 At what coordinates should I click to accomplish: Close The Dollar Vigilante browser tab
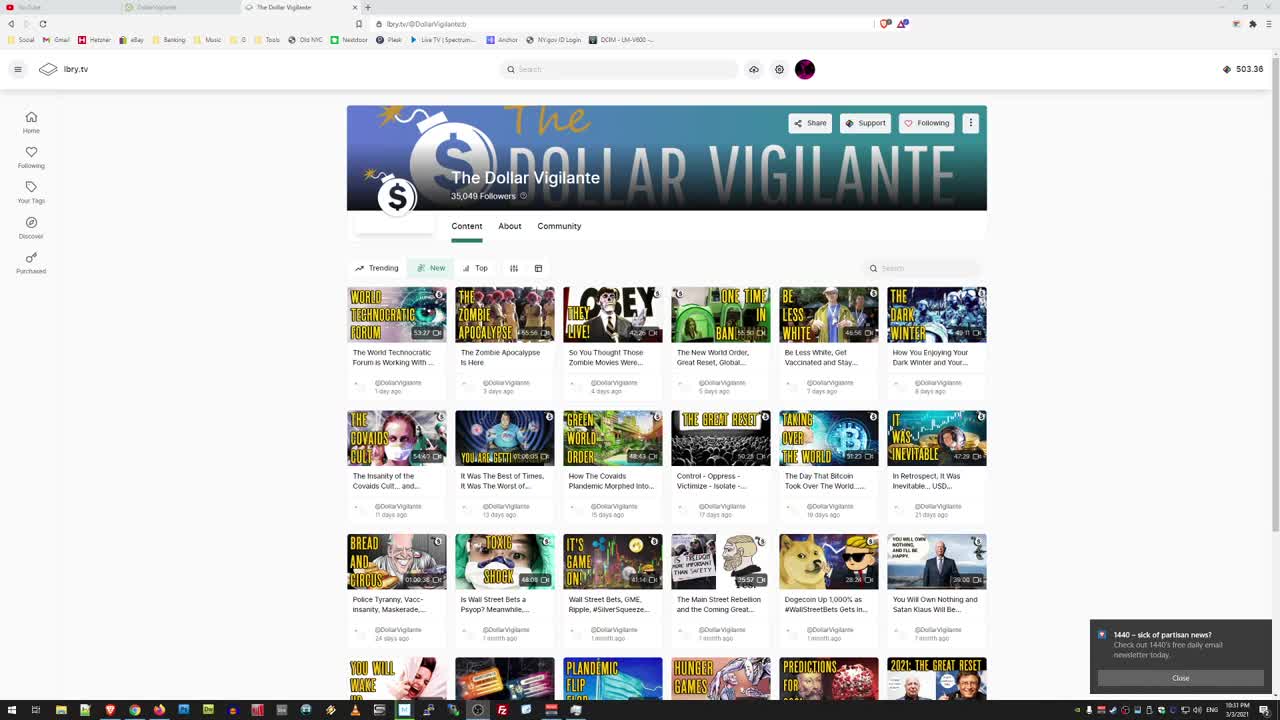point(355,7)
